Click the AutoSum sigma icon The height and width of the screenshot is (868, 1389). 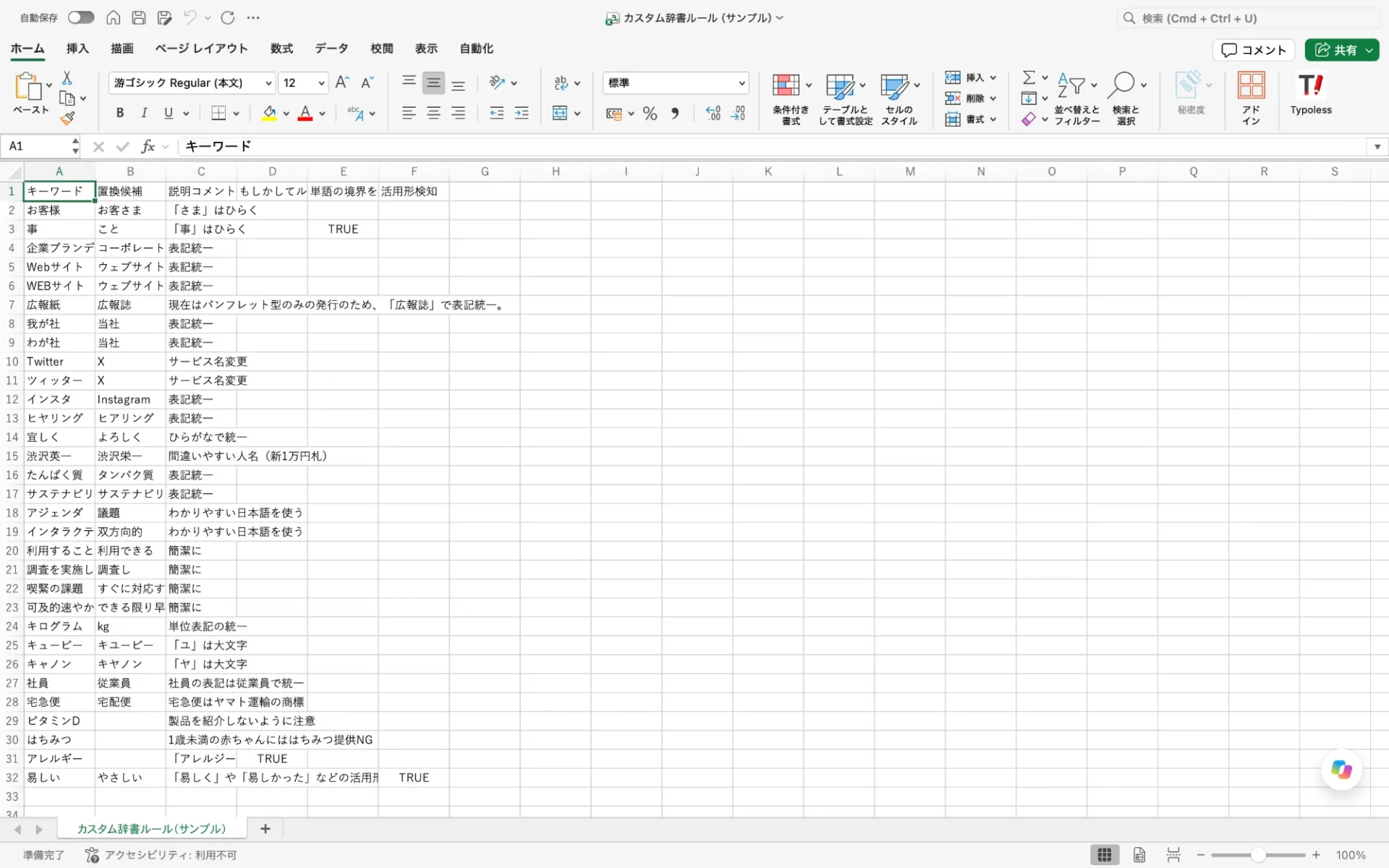pyautogui.click(x=1029, y=77)
